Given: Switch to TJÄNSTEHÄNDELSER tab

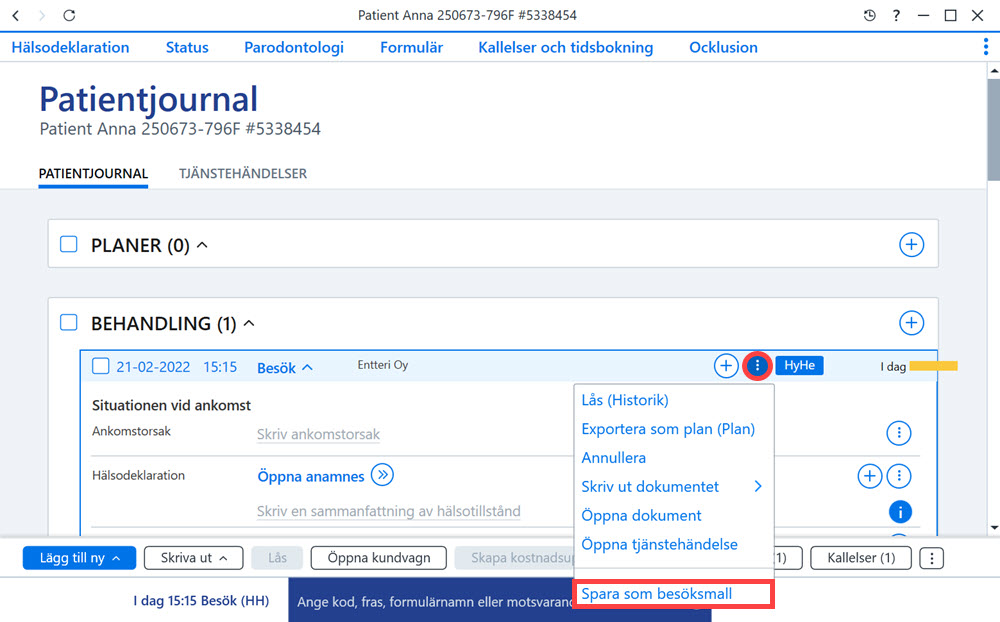Looking at the screenshot, I should pyautogui.click(x=242, y=174).
